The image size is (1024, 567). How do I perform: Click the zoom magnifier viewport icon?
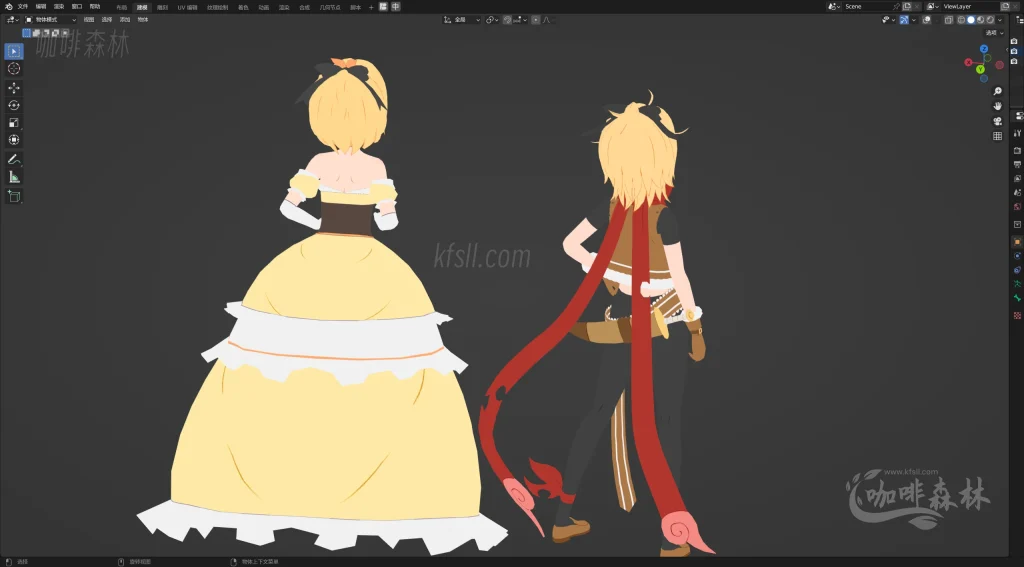[997, 91]
